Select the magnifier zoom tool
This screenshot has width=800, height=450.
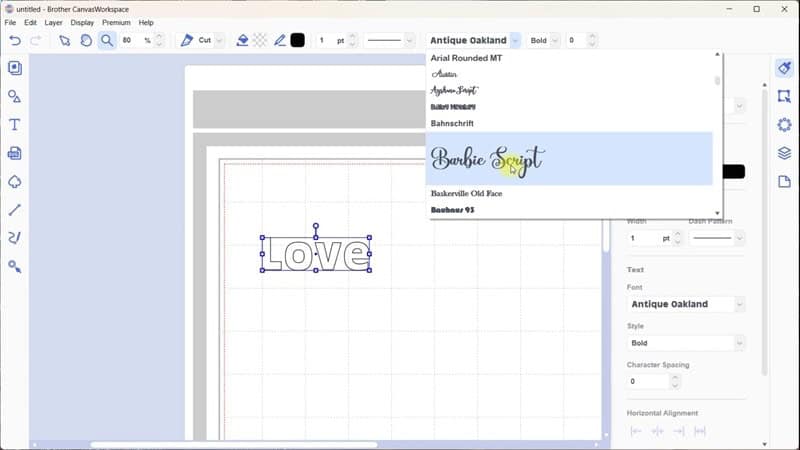coord(107,40)
